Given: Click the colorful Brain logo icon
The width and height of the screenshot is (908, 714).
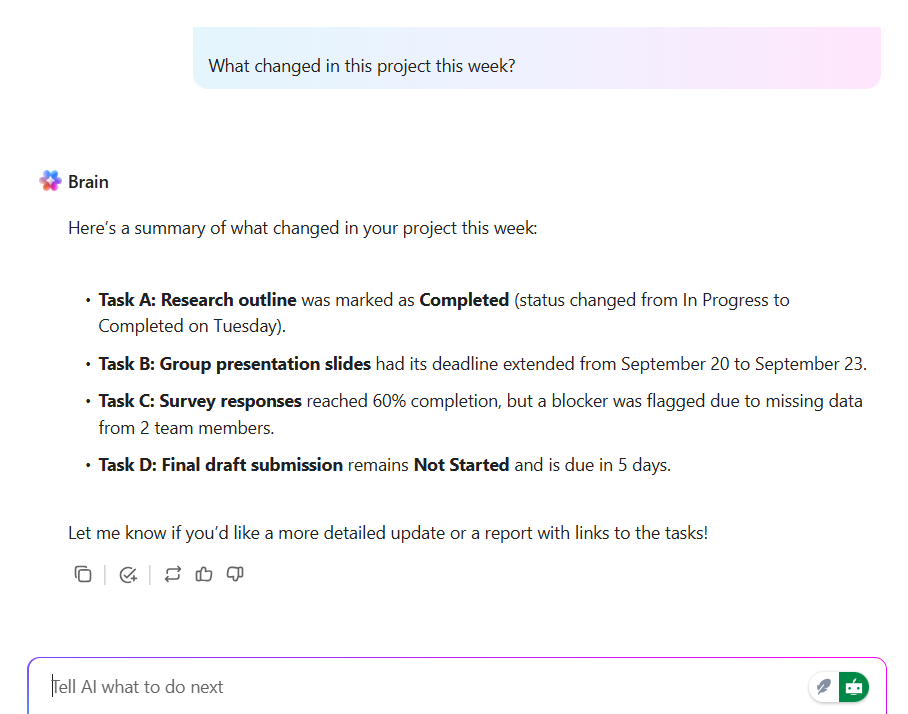Looking at the screenshot, I should click(x=50, y=181).
